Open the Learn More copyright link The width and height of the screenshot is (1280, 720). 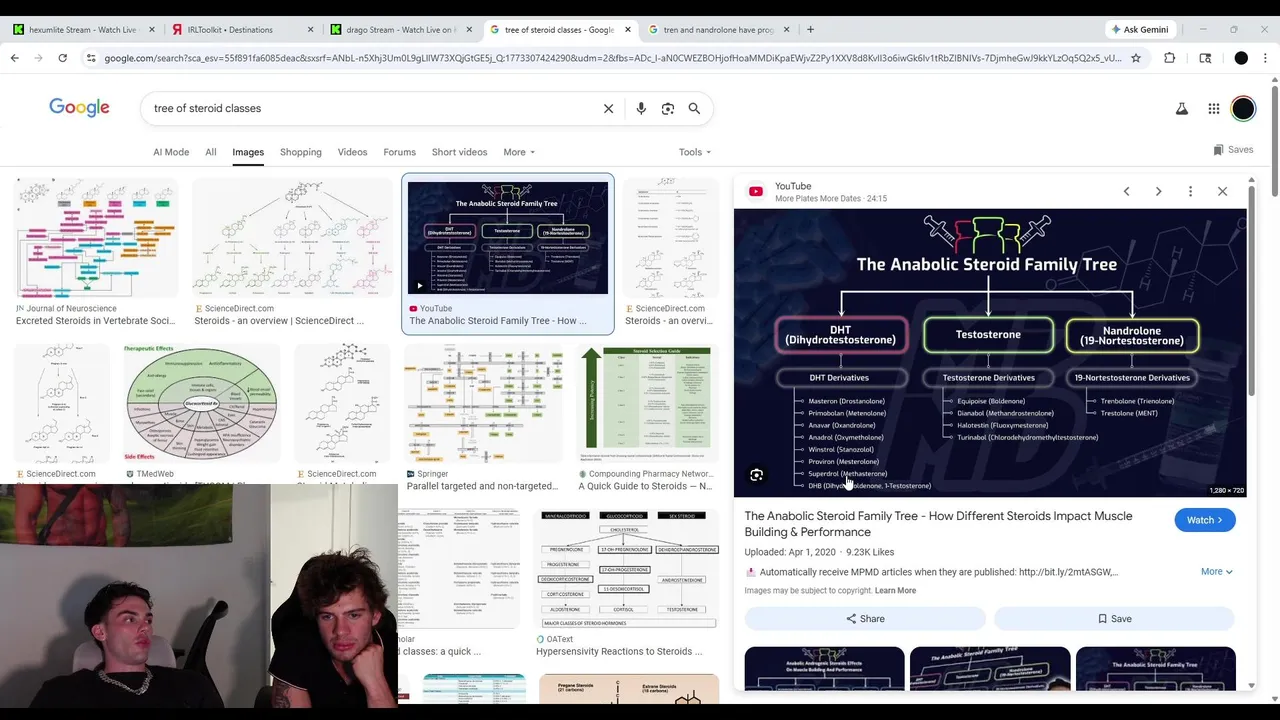895,591
